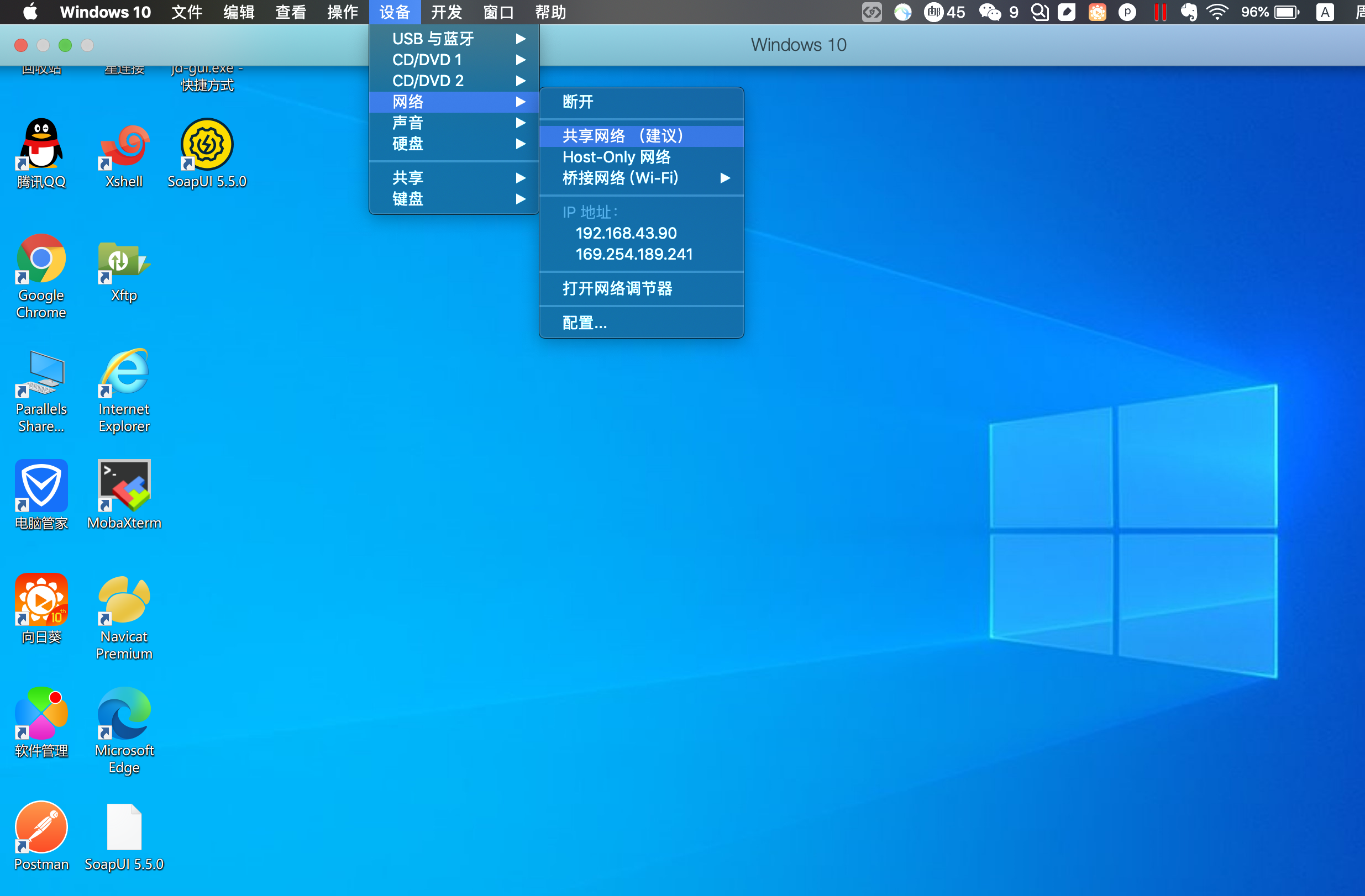Open SoapUI 5.5.0 yellow gear shortcut
1365x896 pixels.
[x=207, y=153]
